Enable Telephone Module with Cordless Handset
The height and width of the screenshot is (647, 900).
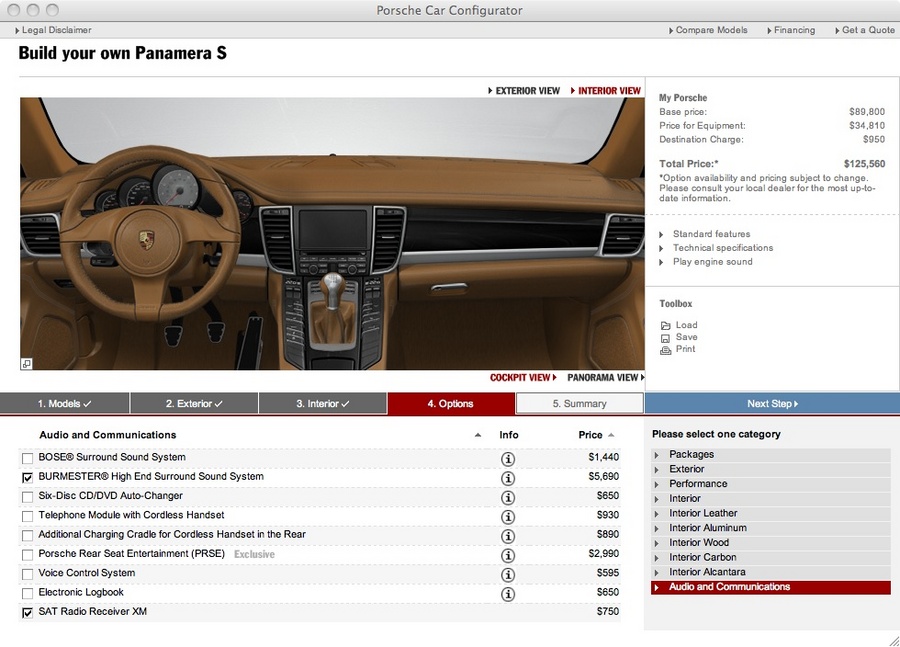pos(27,516)
